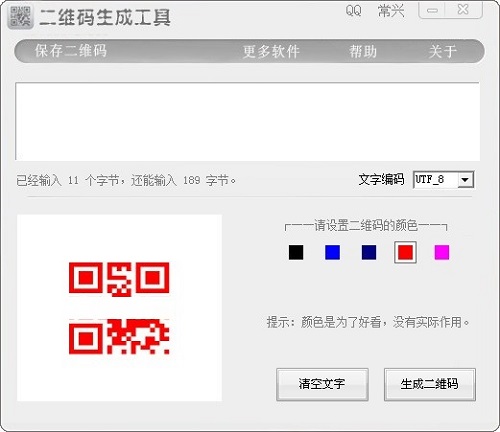Open the 关于 menu

click(x=443, y=52)
